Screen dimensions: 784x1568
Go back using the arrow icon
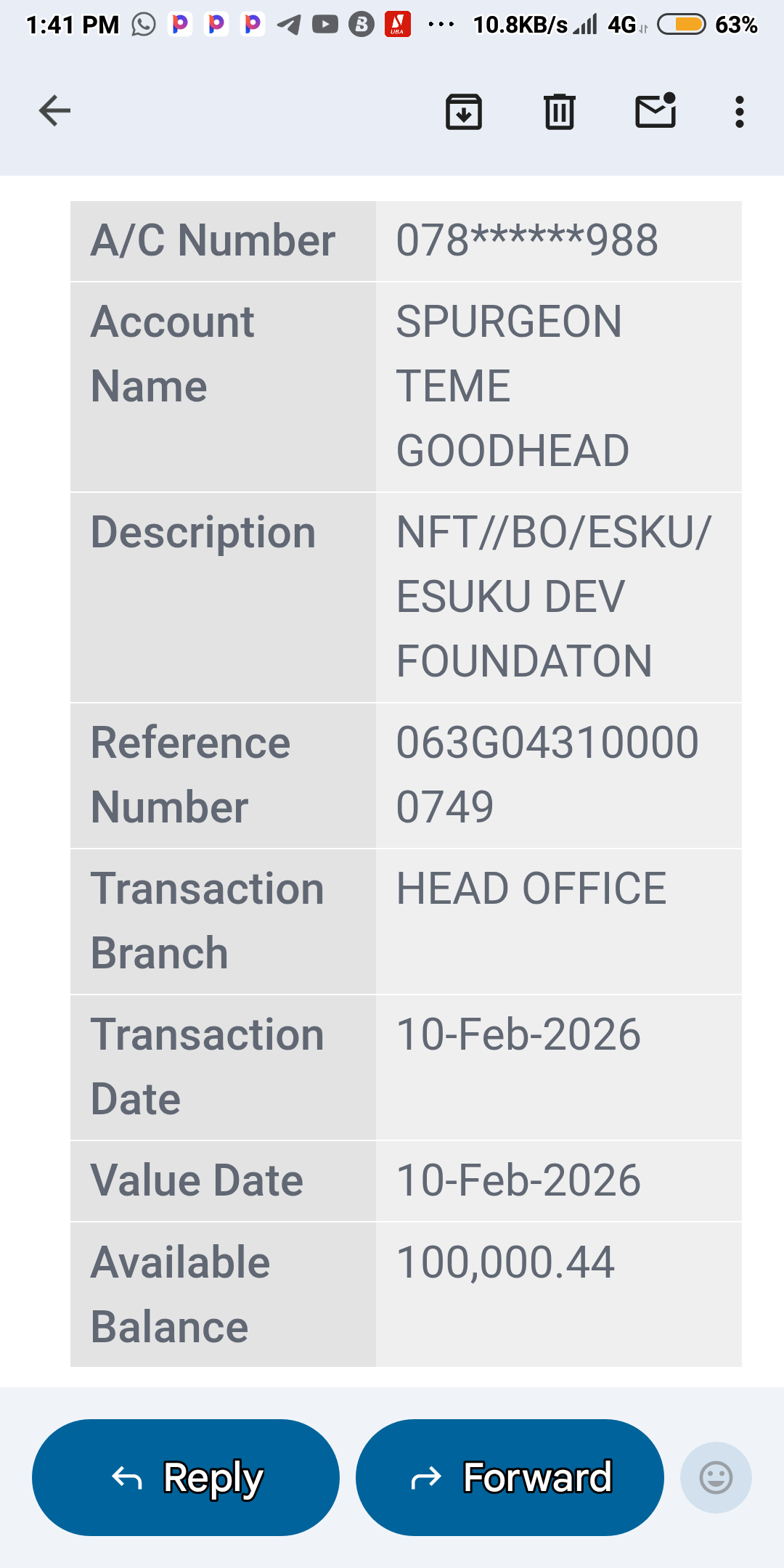54,111
